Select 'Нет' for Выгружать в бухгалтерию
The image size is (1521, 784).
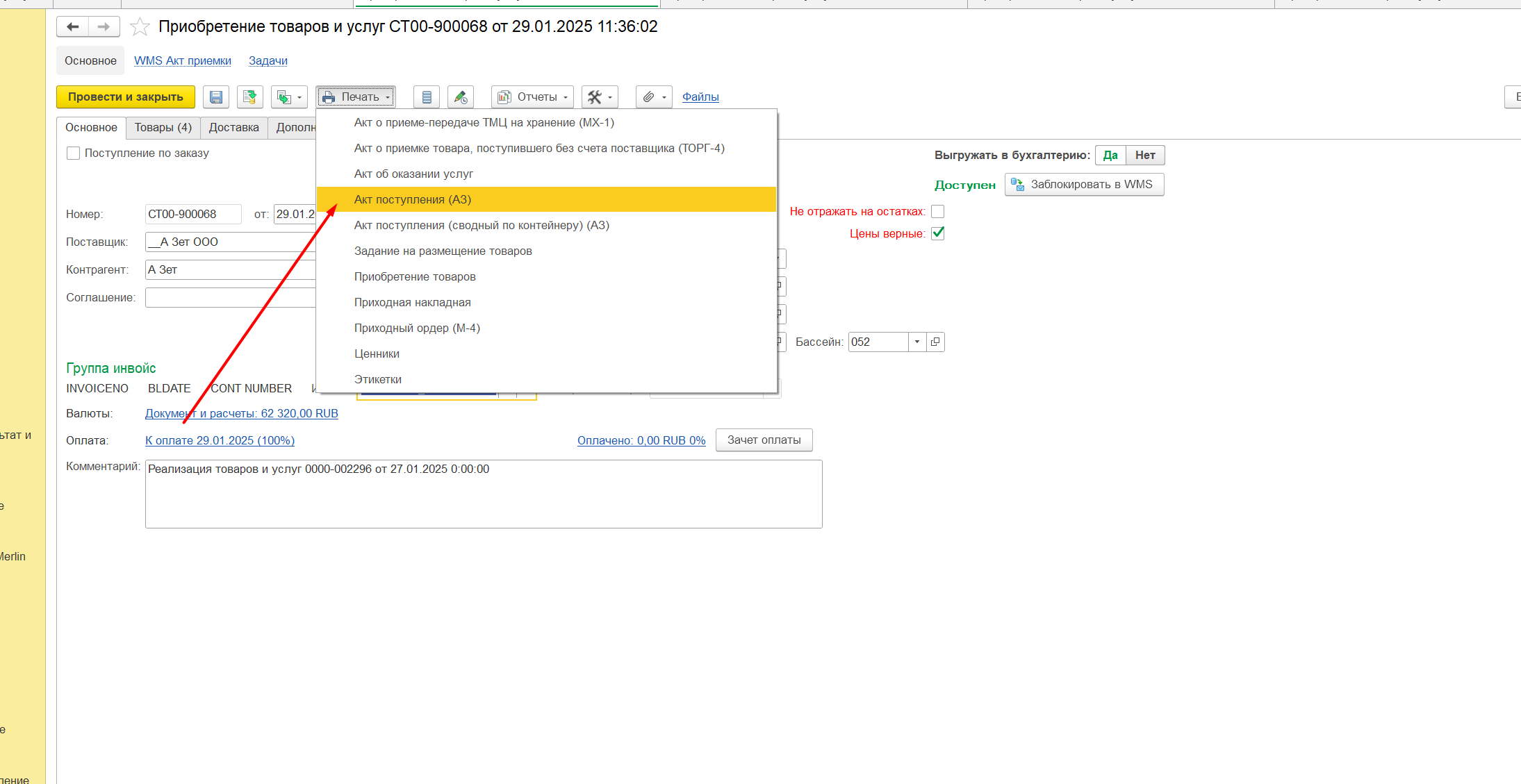1144,155
